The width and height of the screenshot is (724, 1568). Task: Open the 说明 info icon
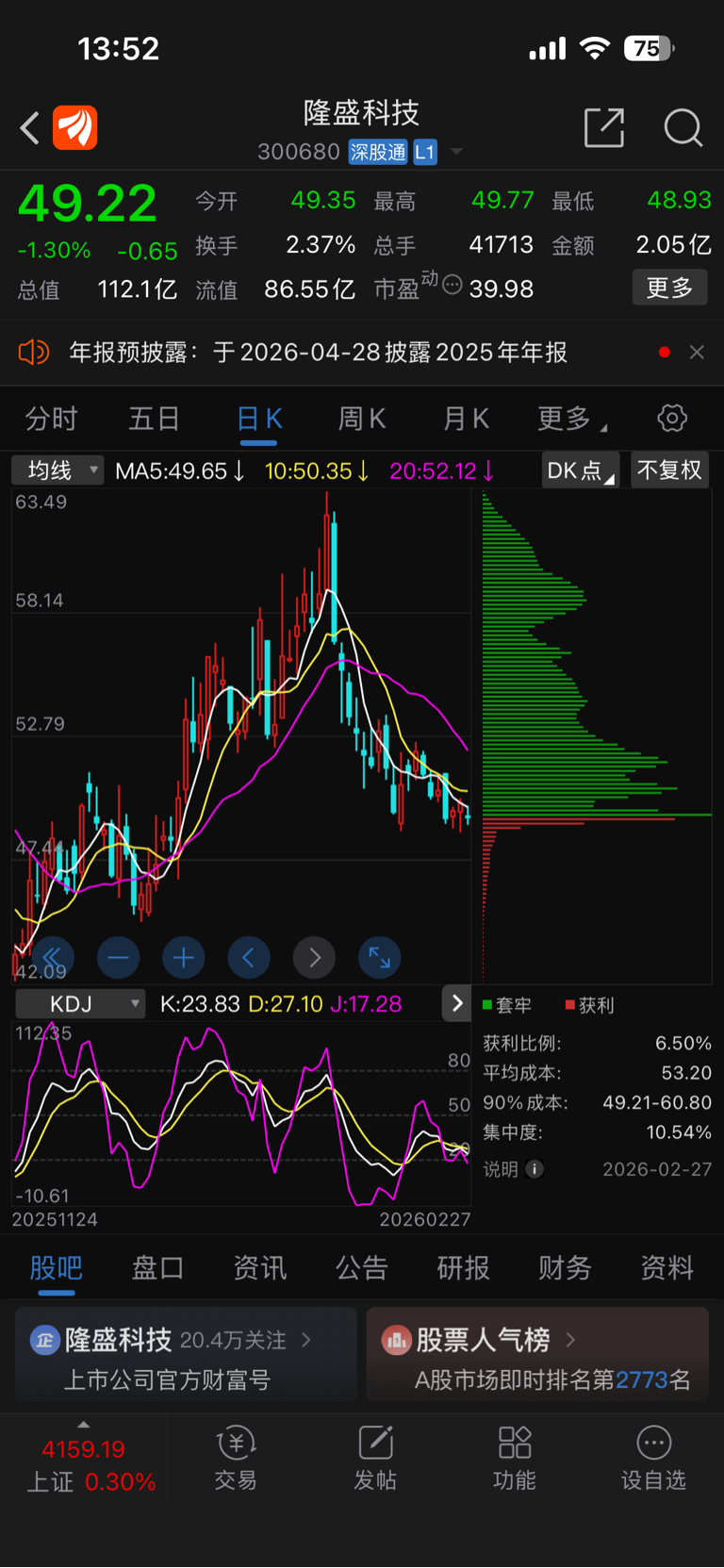tap(535, 1169)
